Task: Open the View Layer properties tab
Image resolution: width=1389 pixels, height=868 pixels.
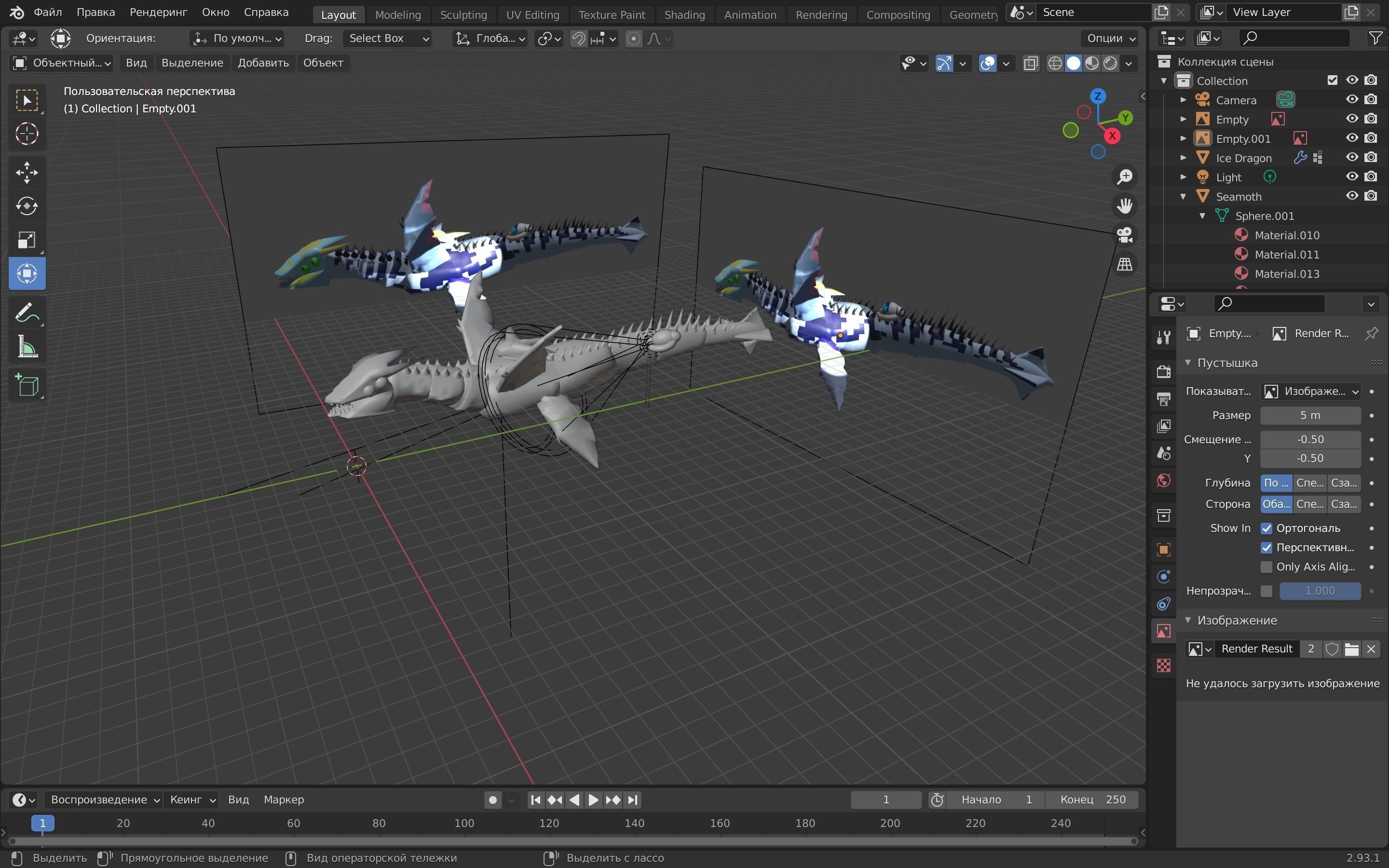Action: click(1163, 426)
